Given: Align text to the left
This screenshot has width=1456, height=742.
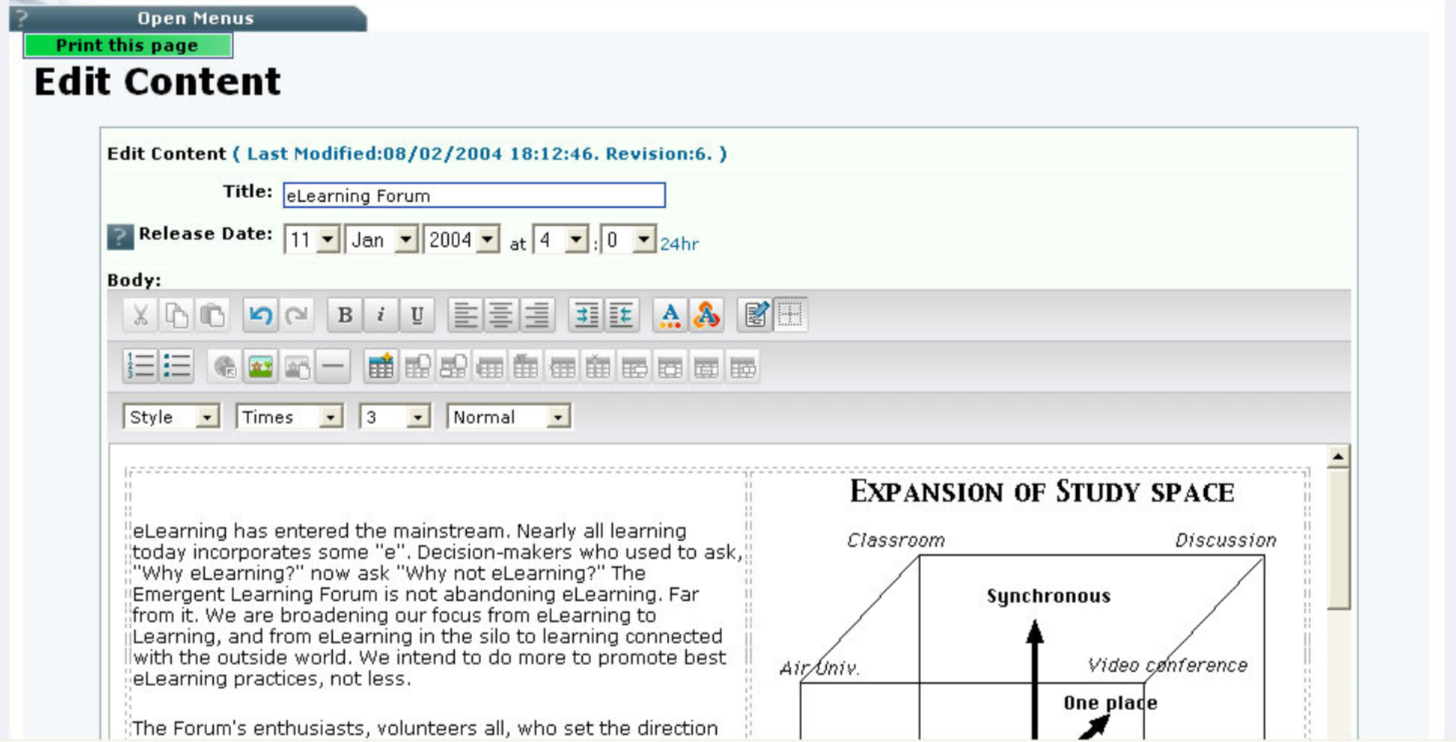Looking at the screenshot, I should (465, 315).
